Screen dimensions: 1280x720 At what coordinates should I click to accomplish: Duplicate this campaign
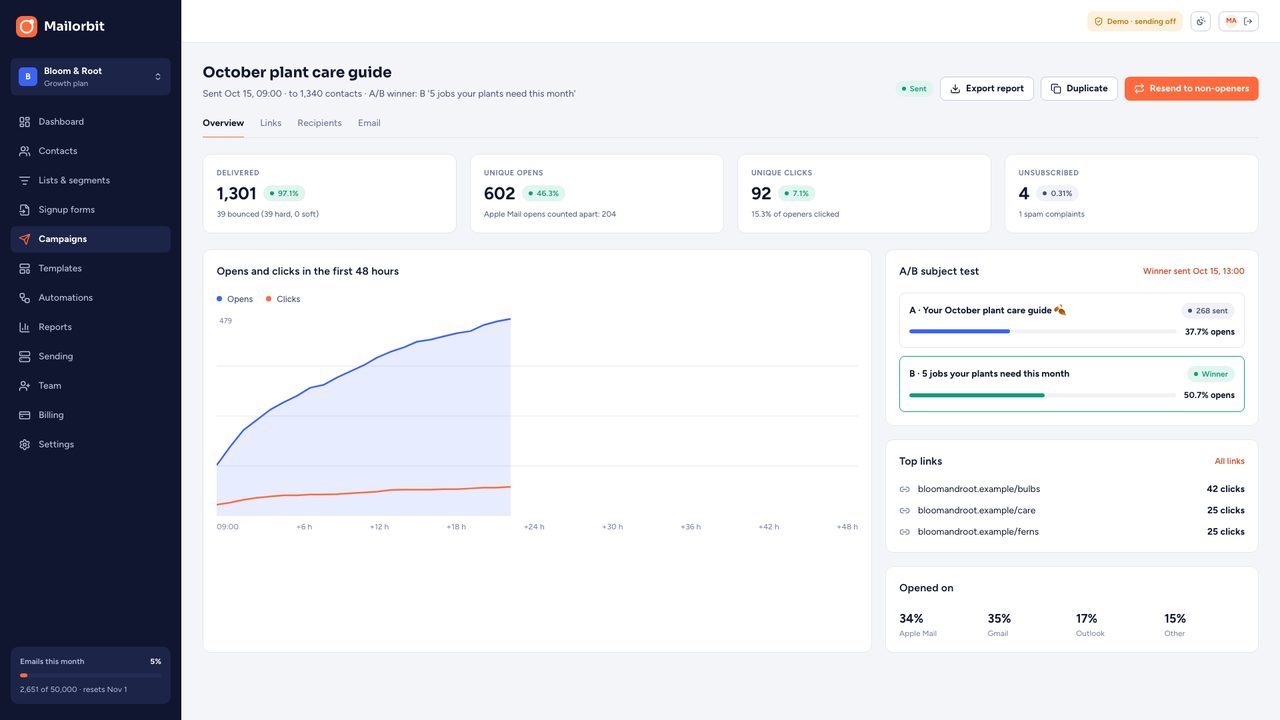(1079, 89)
